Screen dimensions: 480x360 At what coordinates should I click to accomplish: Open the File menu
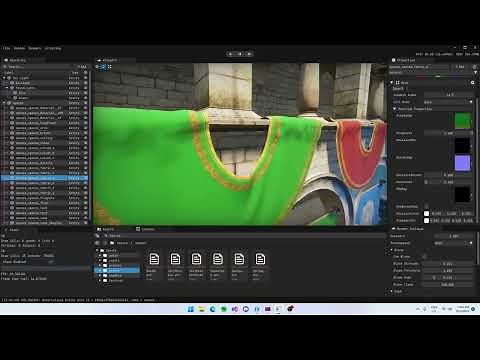[x=6, y=48]
